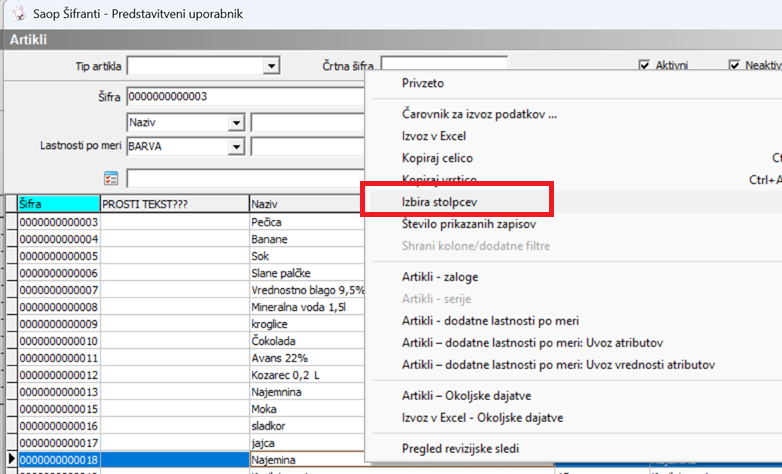Toggle the Aktivni checkbox

click(x=644, y=65)
